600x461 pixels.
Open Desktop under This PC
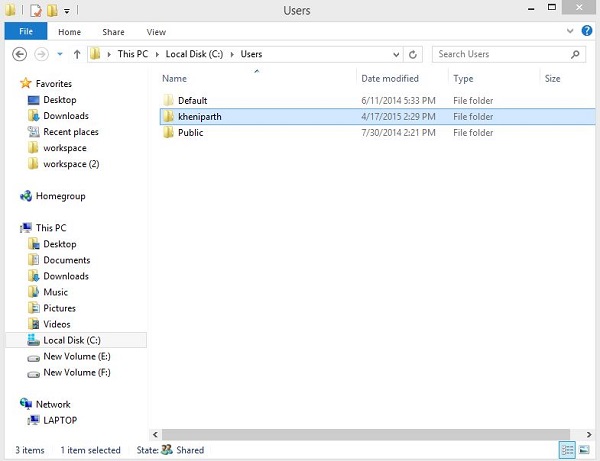(x=60, y=244)
